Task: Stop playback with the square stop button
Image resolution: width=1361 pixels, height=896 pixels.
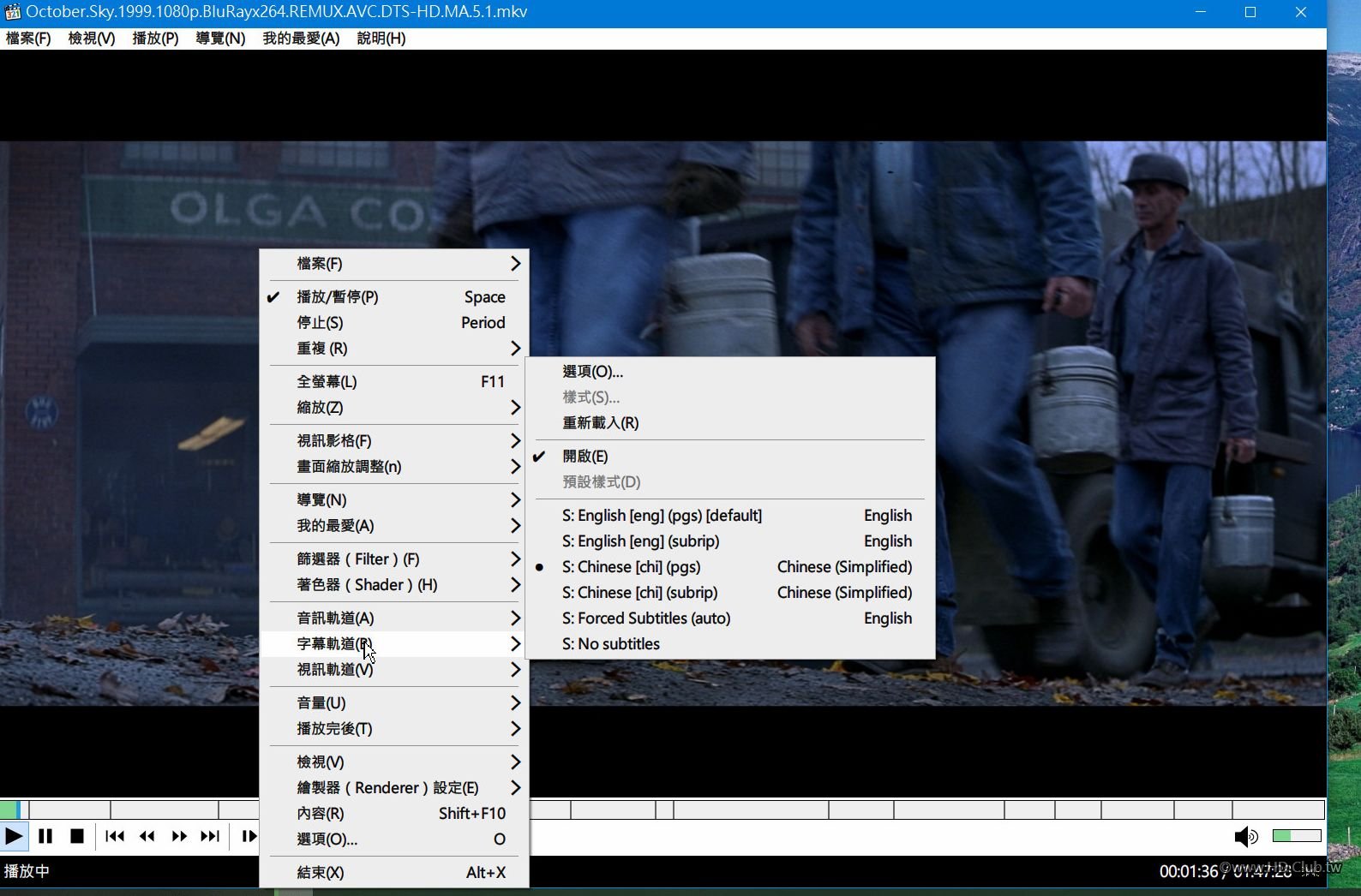Action: [77, 836]
